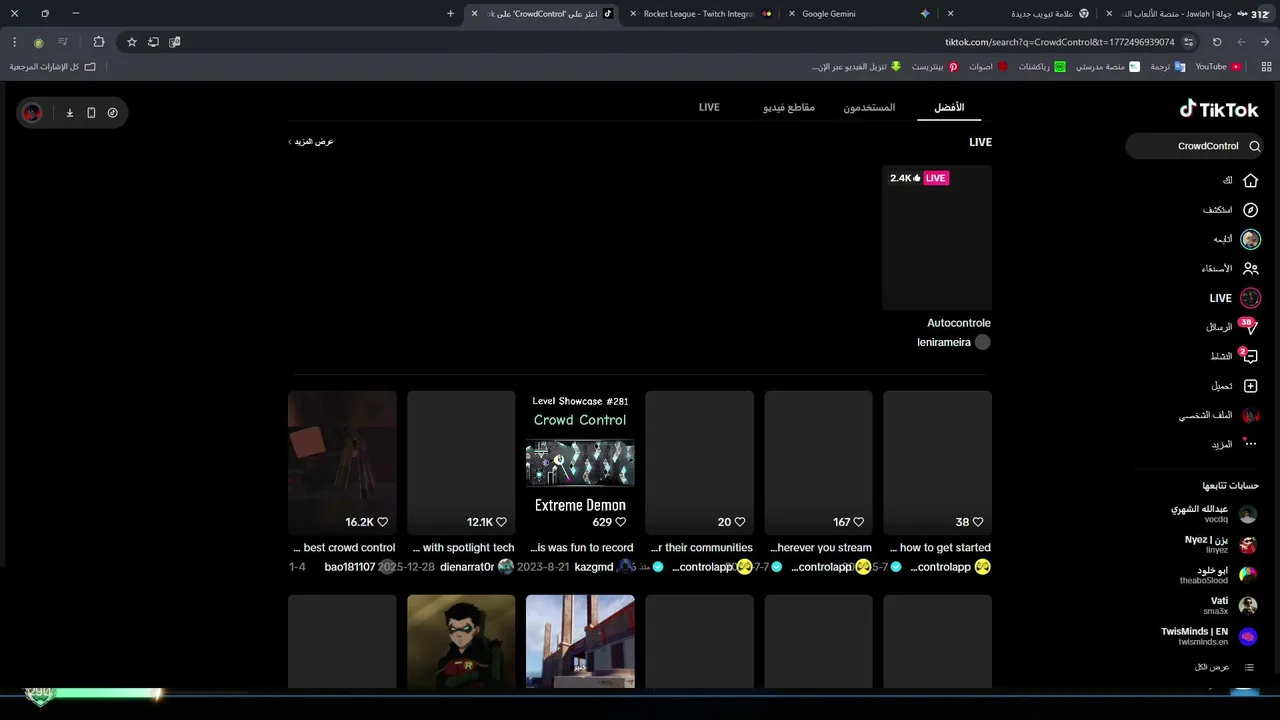This screenshot has width=1280, height=720.
Task: Click the TikTok logo
Action: (1218, 109)
